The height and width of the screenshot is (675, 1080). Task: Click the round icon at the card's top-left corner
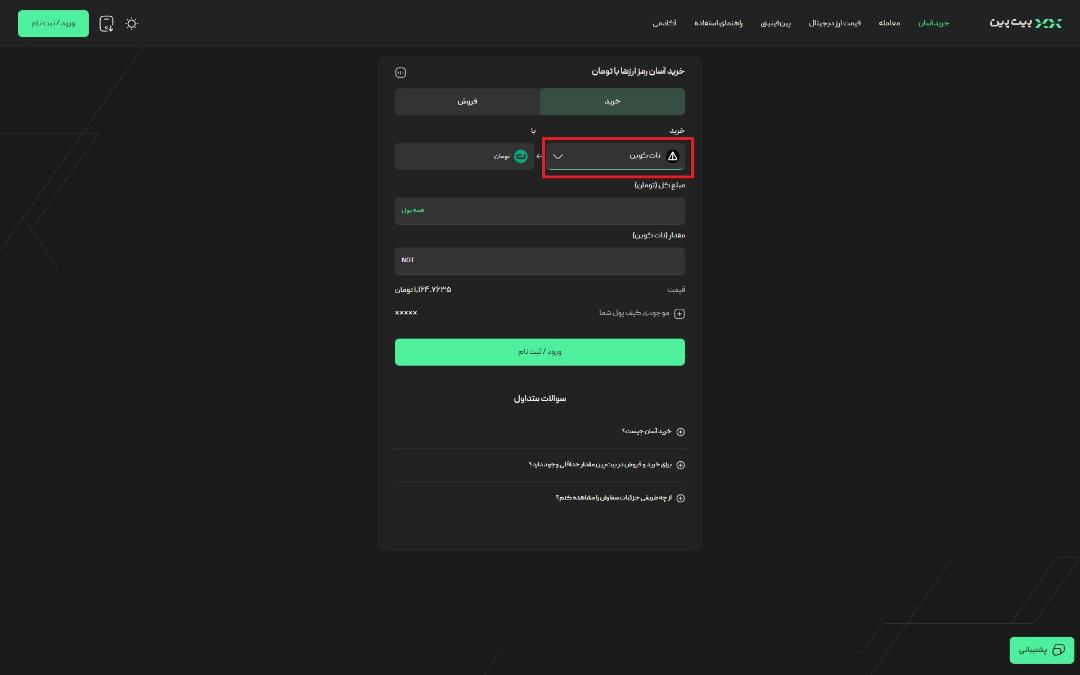coord(401,72)
